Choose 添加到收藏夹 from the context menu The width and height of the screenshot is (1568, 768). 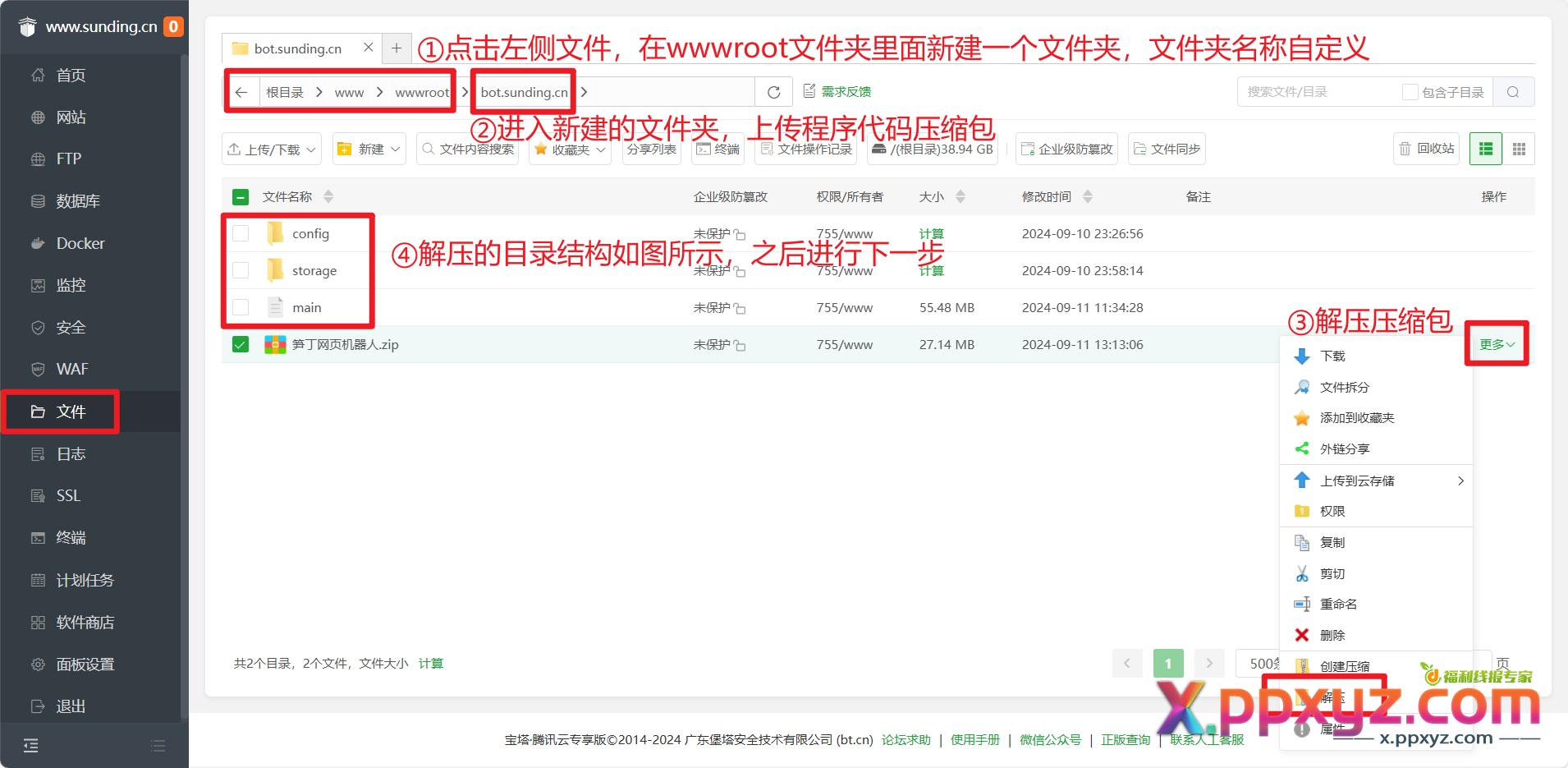[1376, 418]
